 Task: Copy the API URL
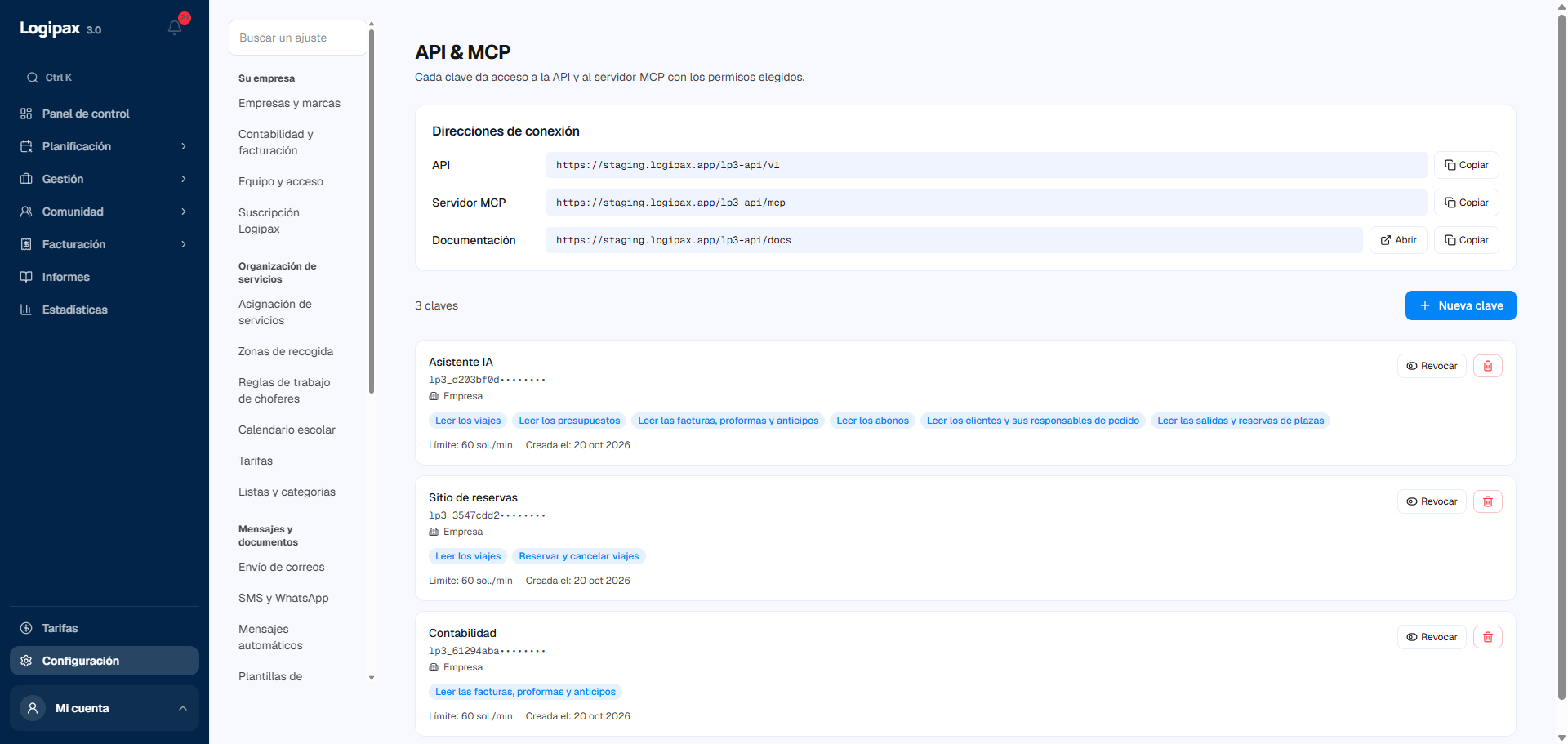(x=1467, y=165)
